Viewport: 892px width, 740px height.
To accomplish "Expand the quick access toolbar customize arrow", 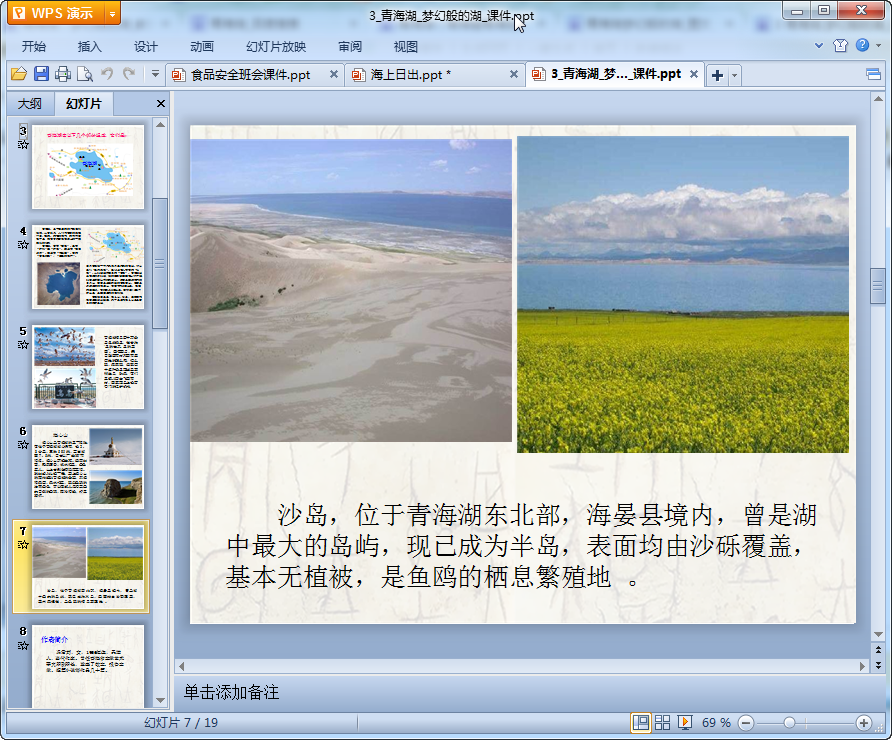I will tap(155, 74).
